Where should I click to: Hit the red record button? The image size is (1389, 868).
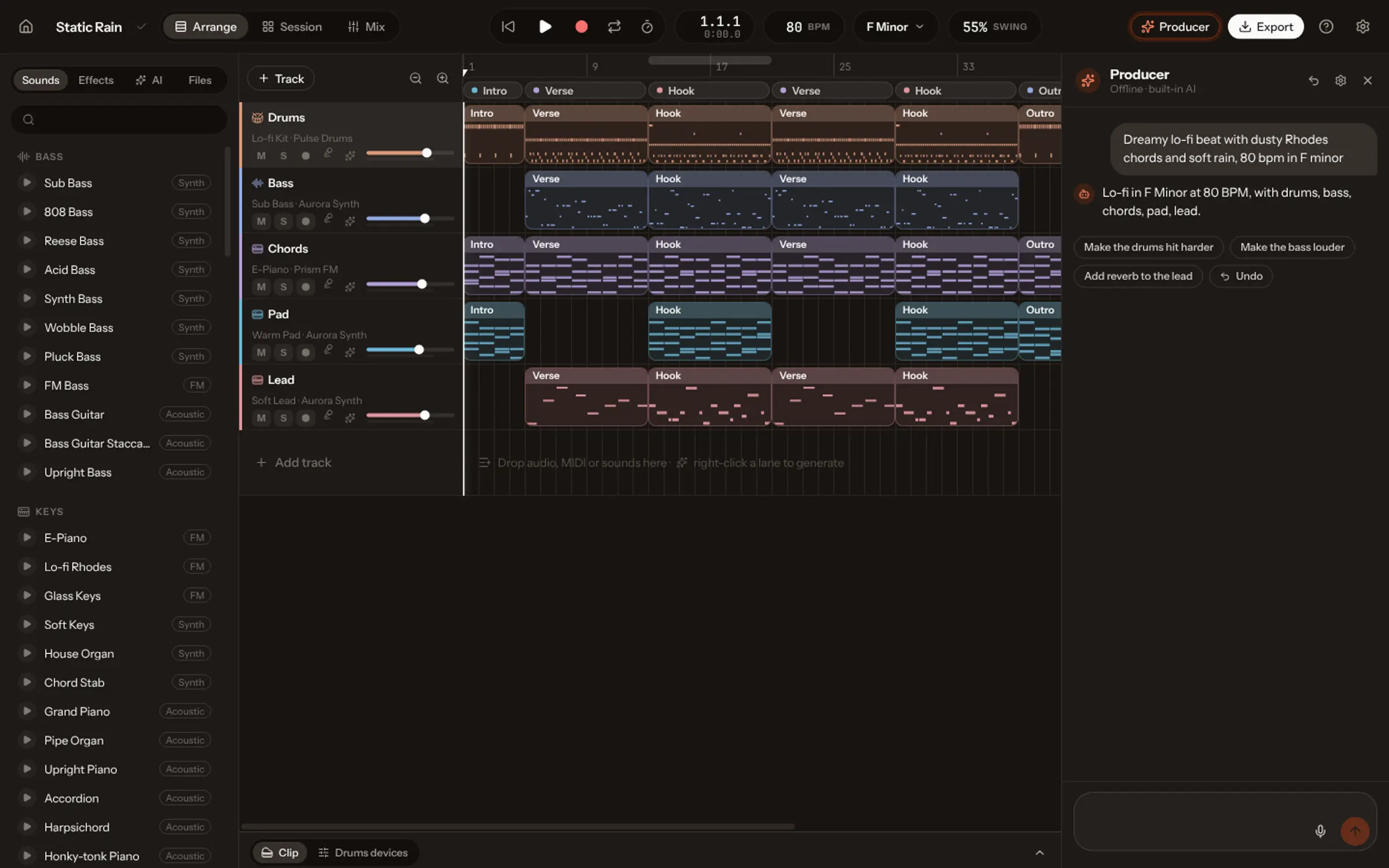pyautogui.click(x=581, y=27)
